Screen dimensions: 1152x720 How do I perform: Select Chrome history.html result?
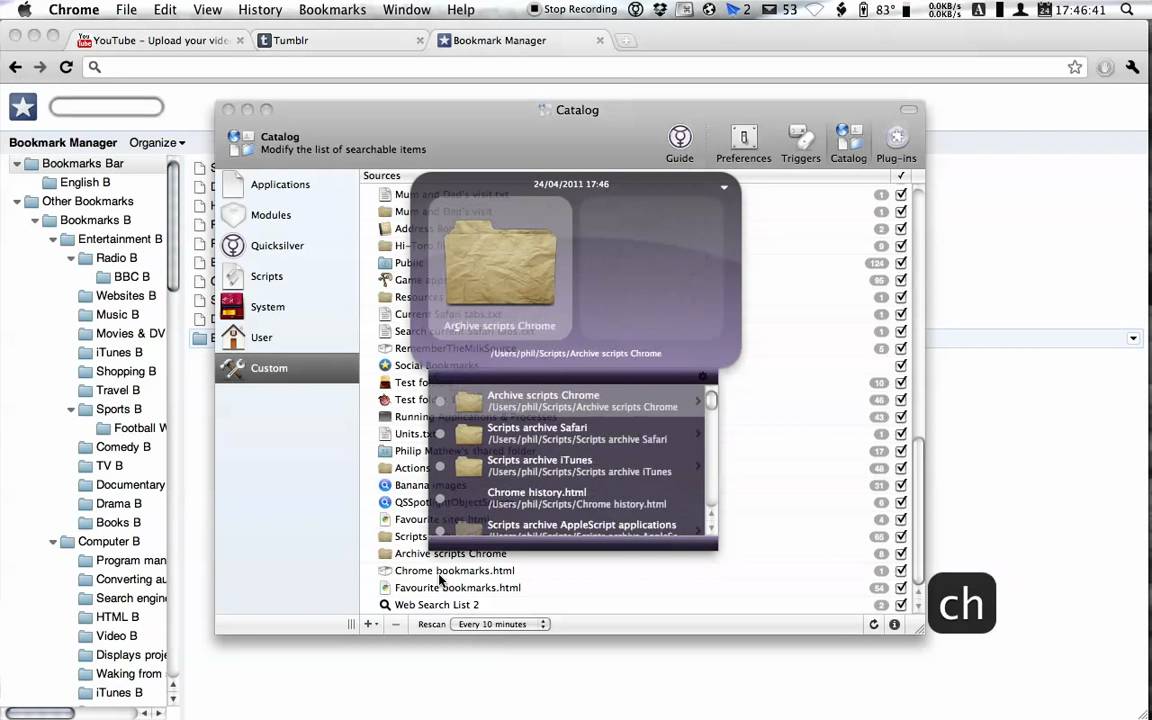click(566, 498)
